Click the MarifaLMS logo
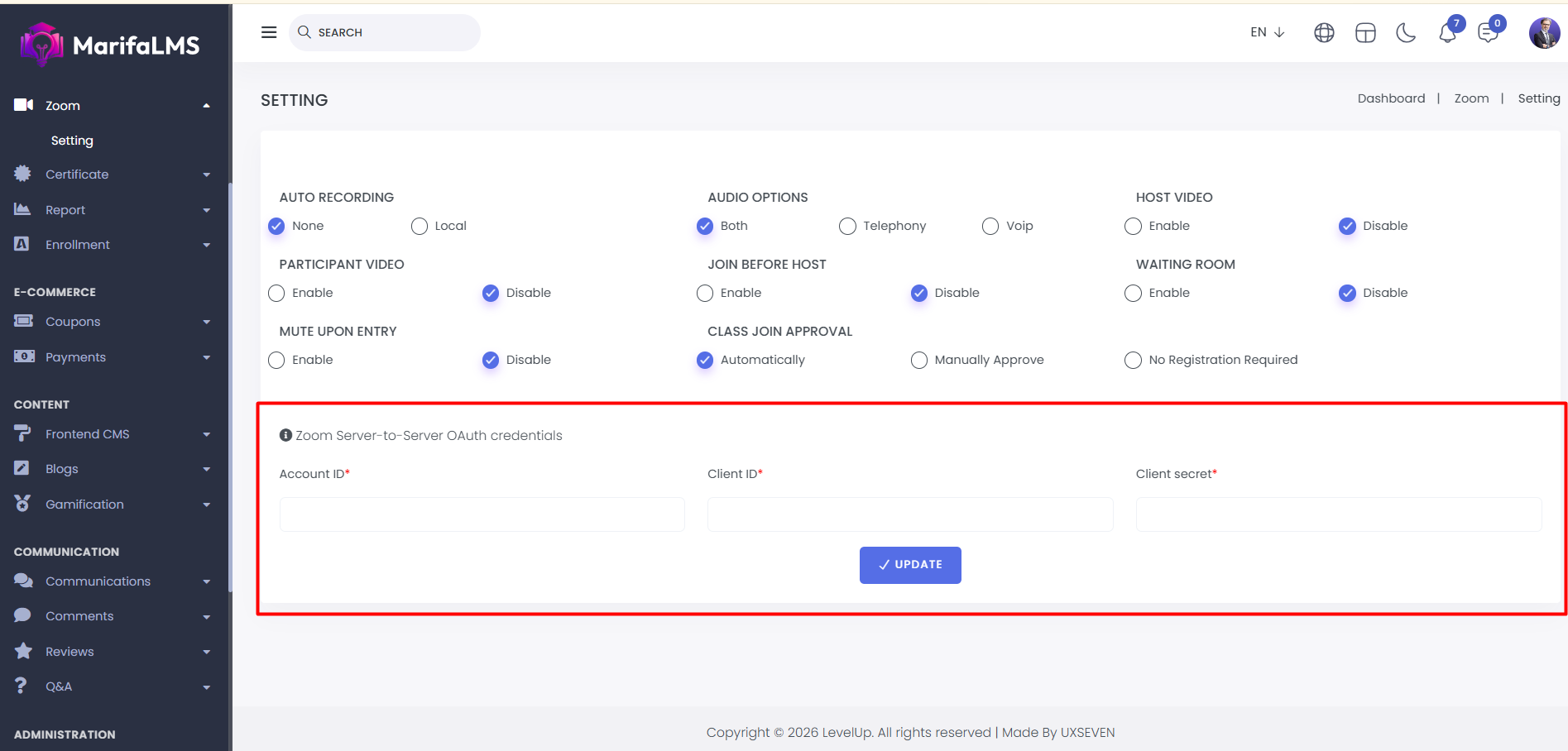Screen dimensions: 1568x751 [111, 45]
